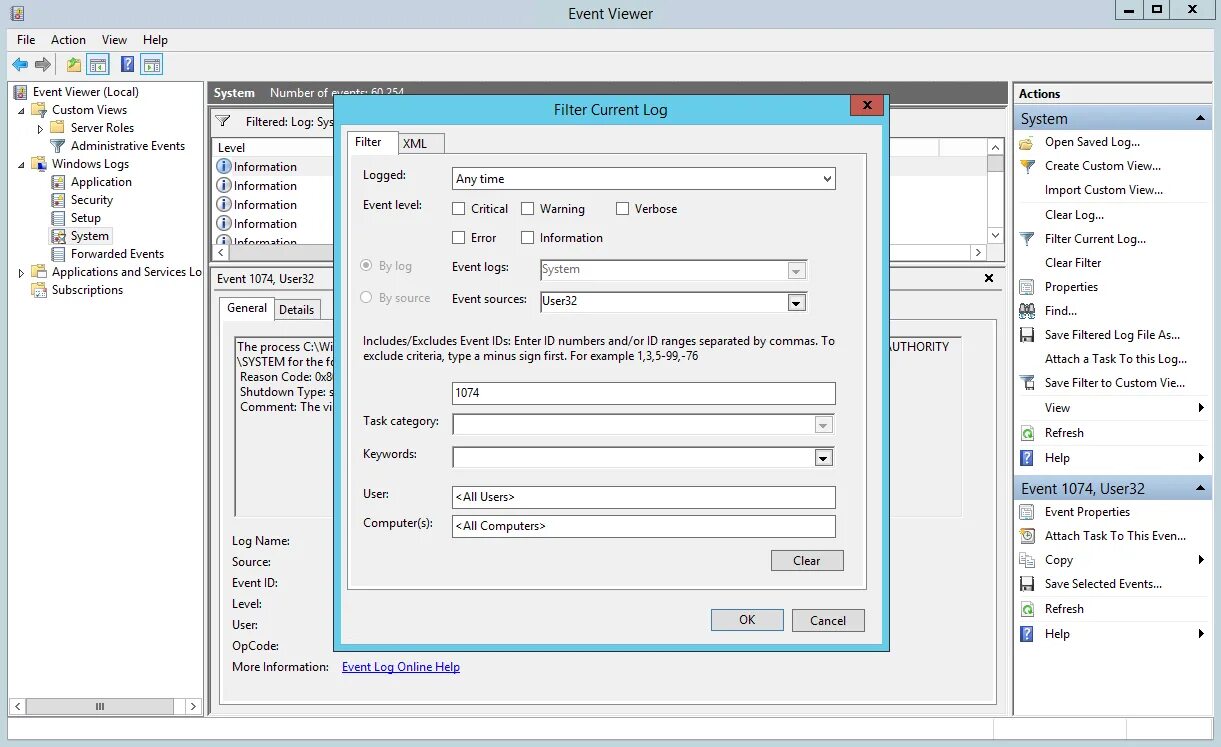Open Saved Log via Actions panel icon
This screenshot has width=1221, height=747.
pyautogui.click(x=1026, y=142)
